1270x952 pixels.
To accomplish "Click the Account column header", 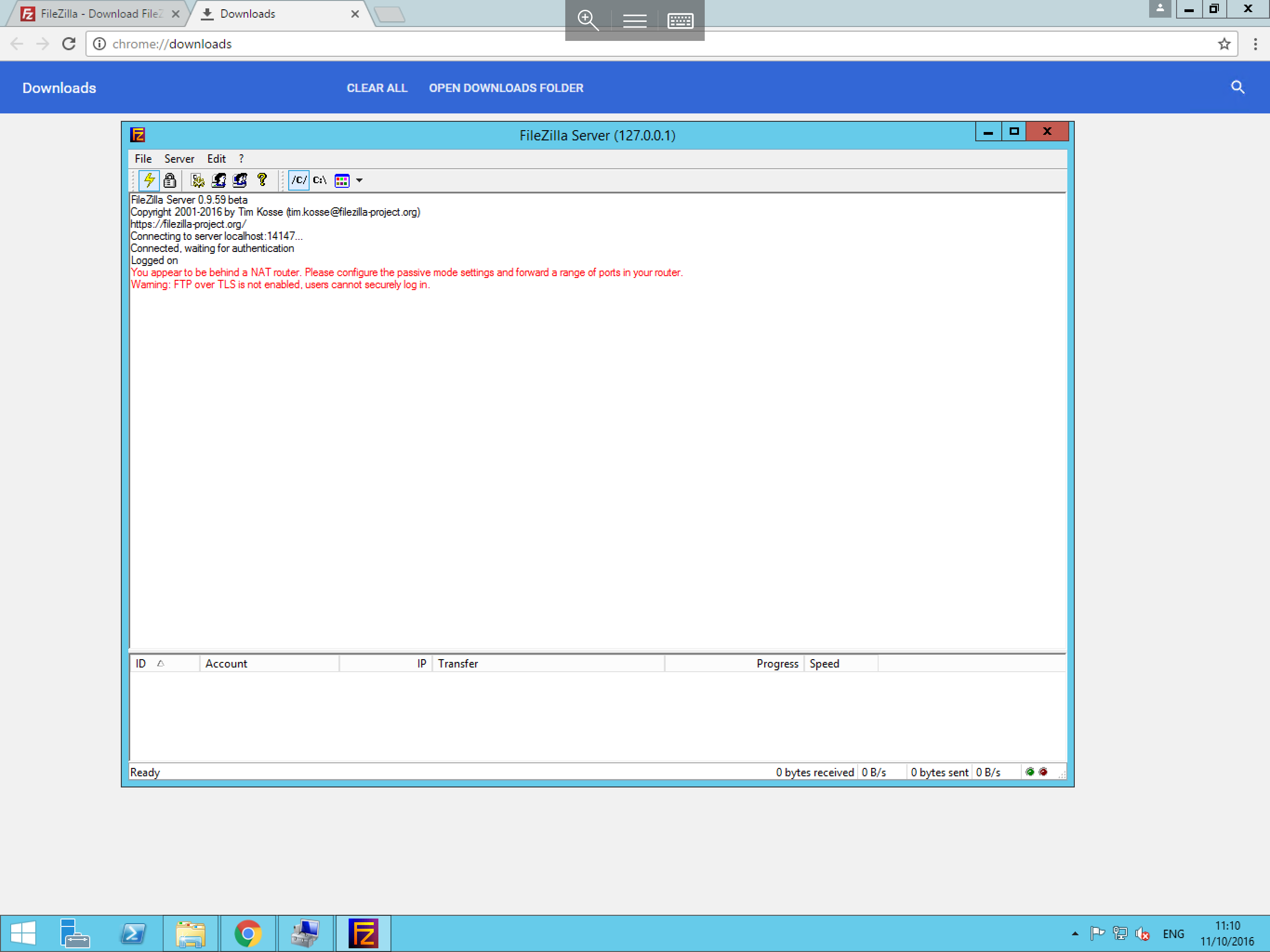I will click(x=269, y=663).
